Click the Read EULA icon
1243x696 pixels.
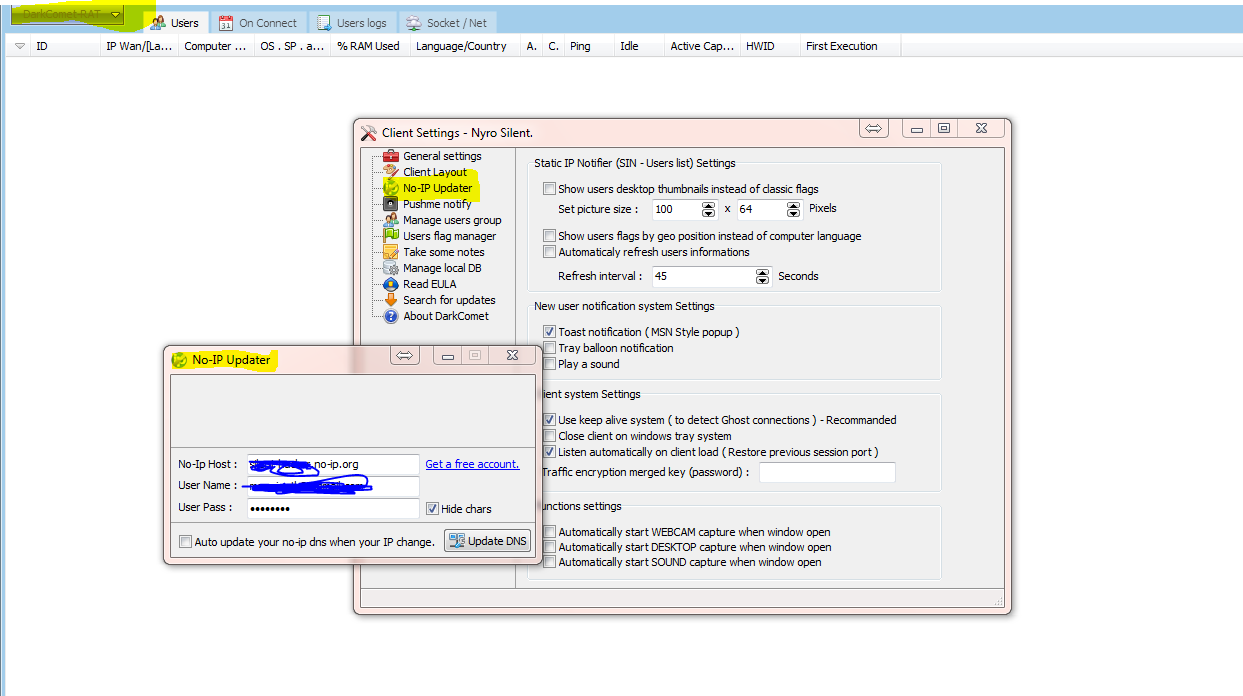coord(392,284)
